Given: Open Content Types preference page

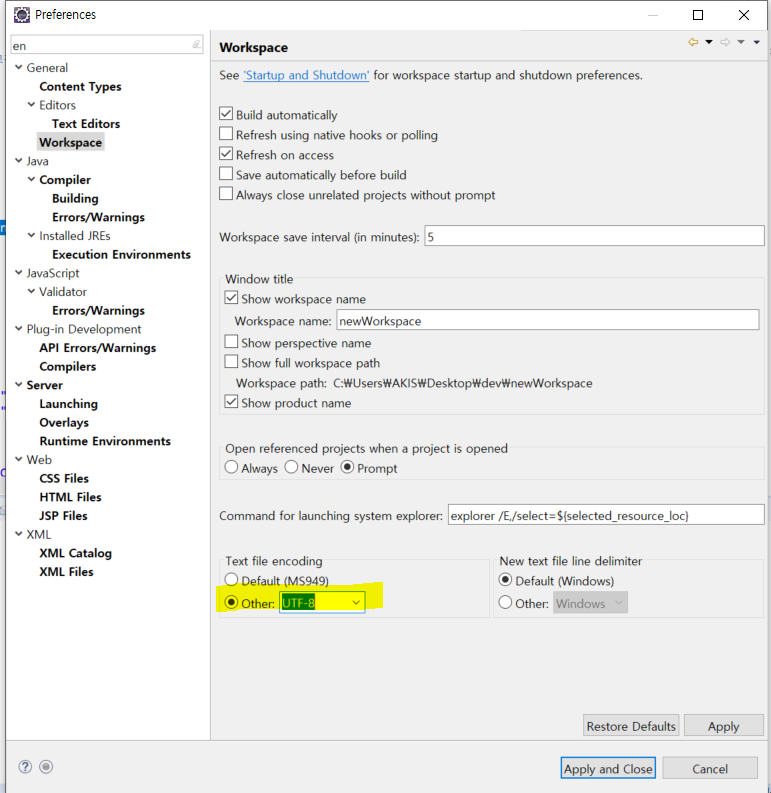Looking at the screenshot, I should (80, 86).
